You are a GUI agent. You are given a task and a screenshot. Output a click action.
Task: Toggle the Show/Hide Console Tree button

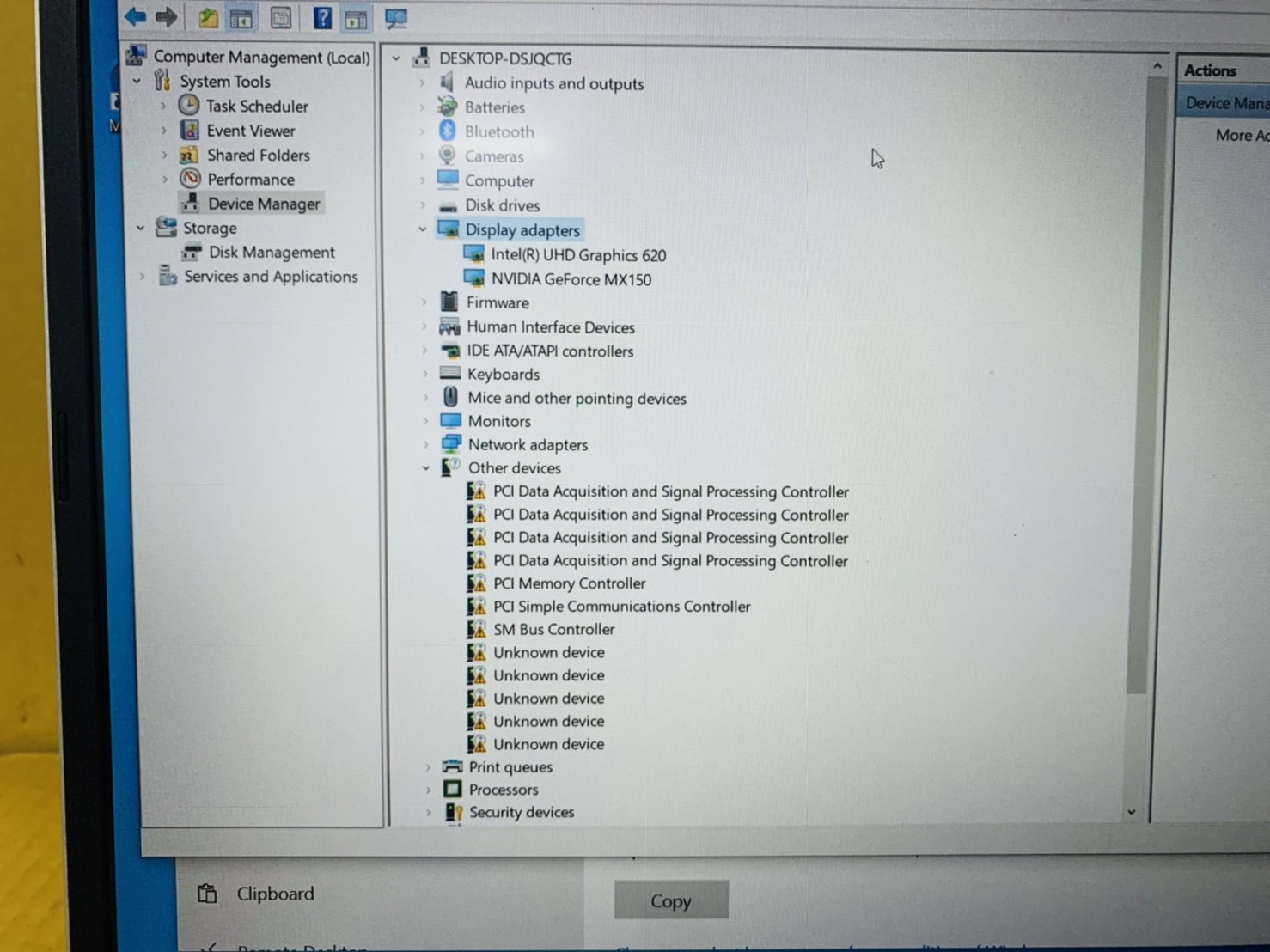click(241, 18)
